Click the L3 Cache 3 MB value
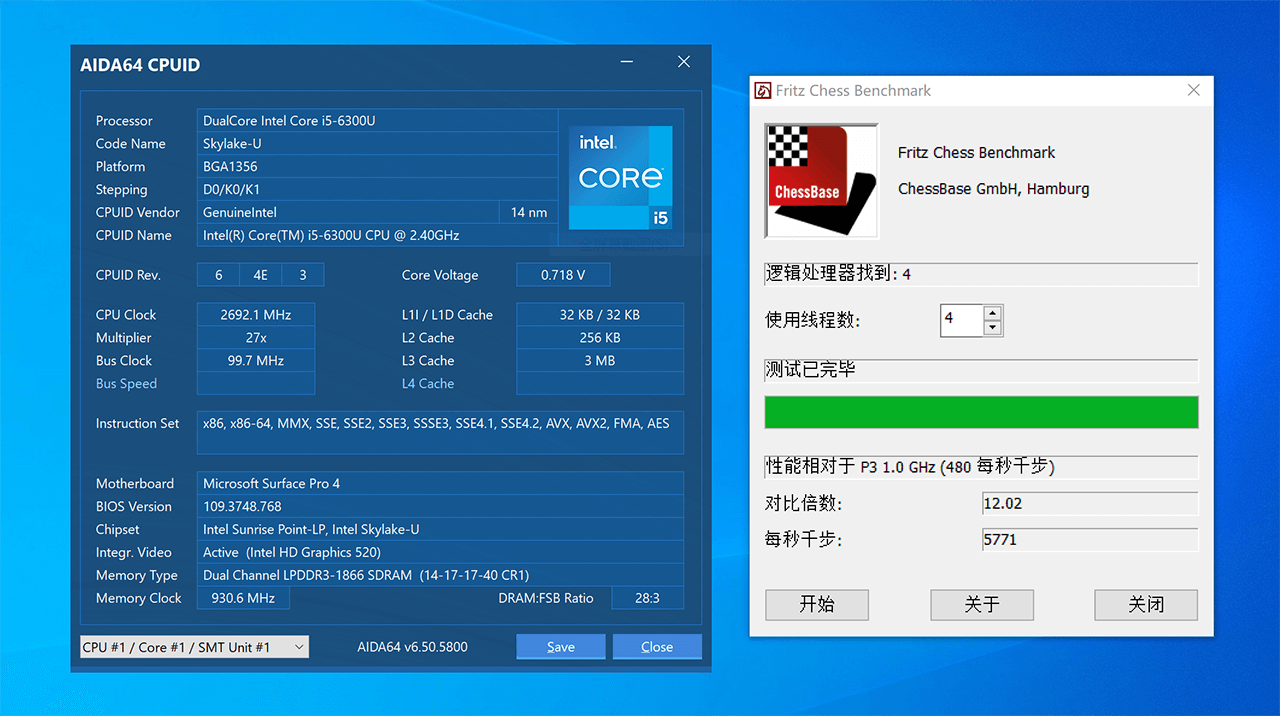The height and width of the screenshot is (716, 1280). point(600,360)
